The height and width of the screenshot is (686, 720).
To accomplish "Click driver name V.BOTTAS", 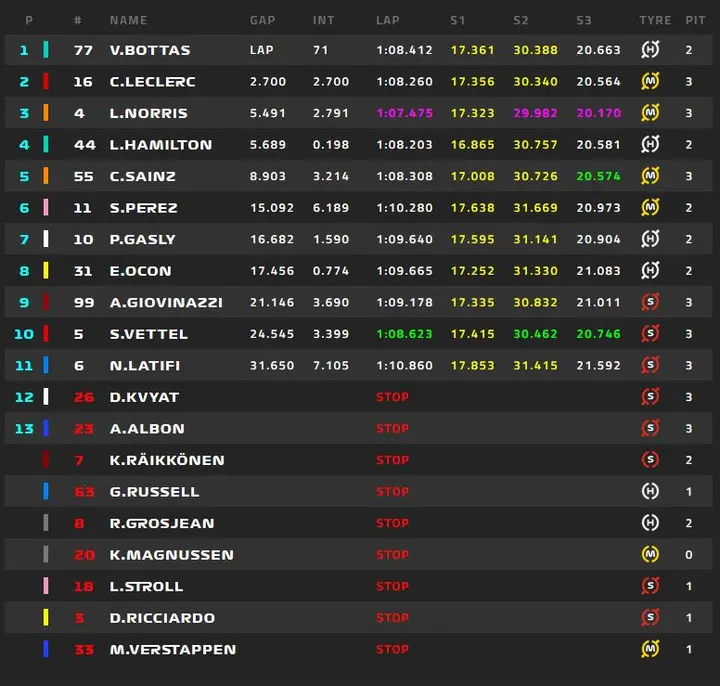I will (150, 50).
